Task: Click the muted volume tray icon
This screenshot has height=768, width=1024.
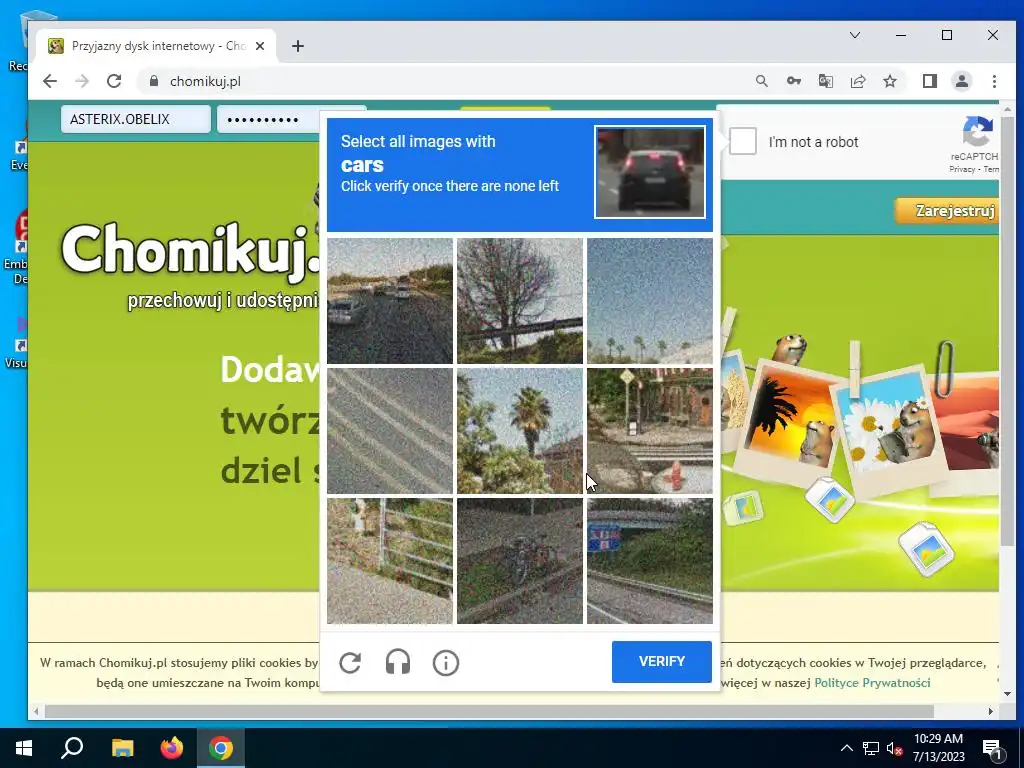Action: 894,748
